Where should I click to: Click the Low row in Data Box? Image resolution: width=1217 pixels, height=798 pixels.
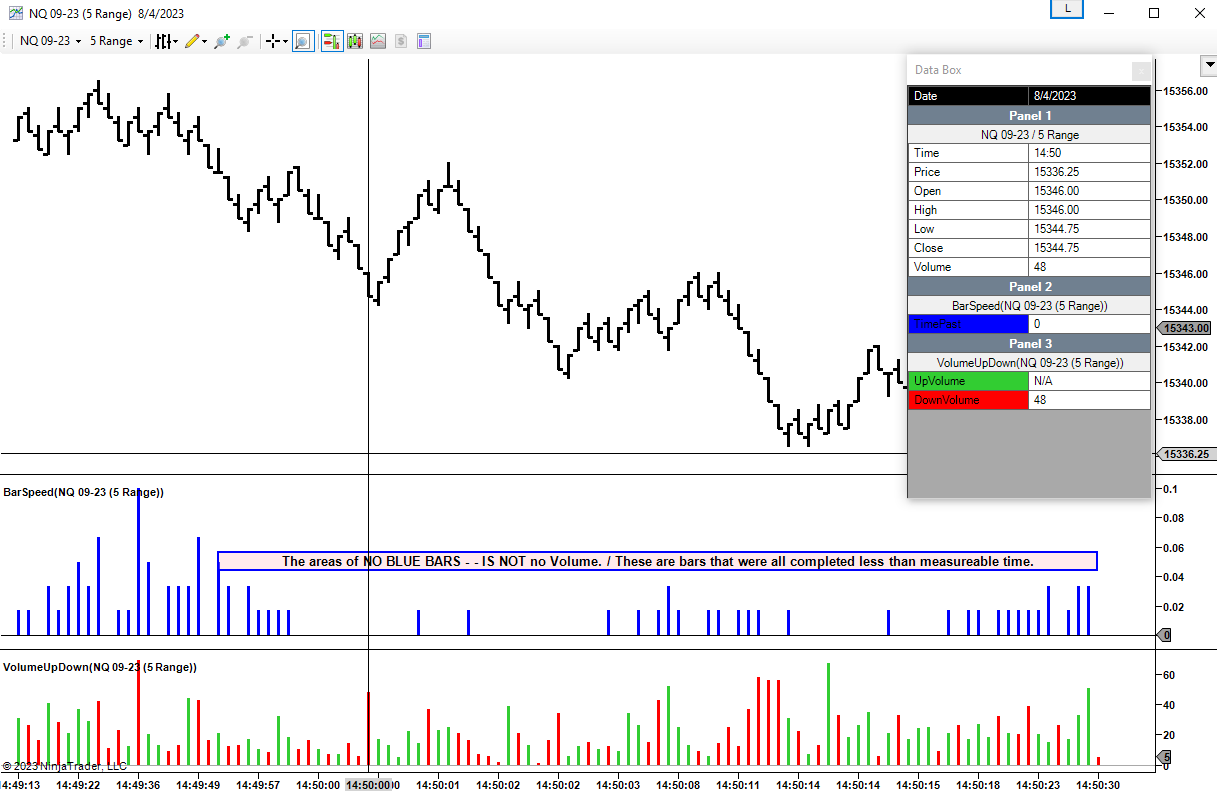coord(1030,229)
